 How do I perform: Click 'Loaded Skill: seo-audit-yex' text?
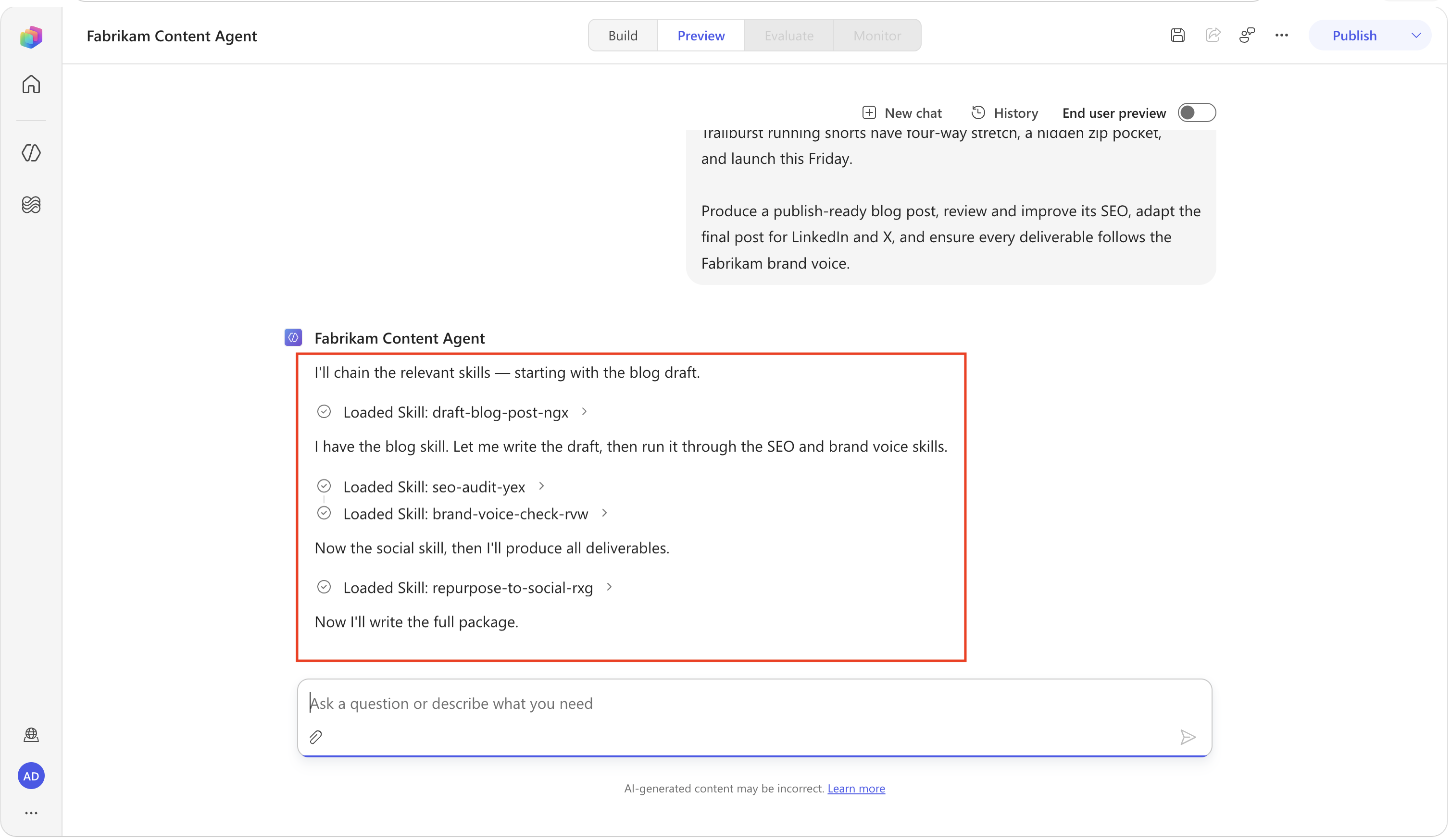(434, 487)
